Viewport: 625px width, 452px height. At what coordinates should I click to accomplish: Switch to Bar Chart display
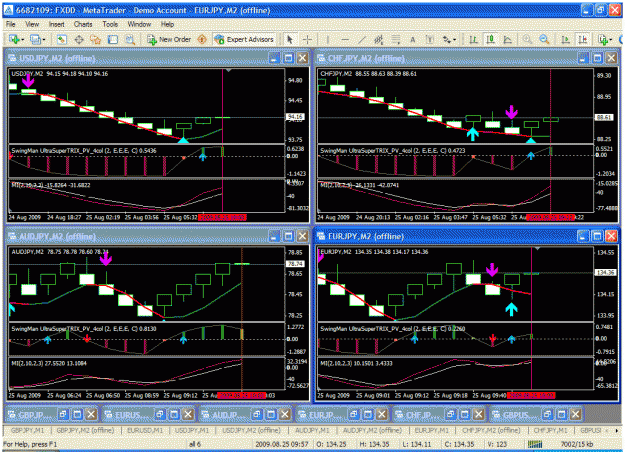[x=474, y=39]
